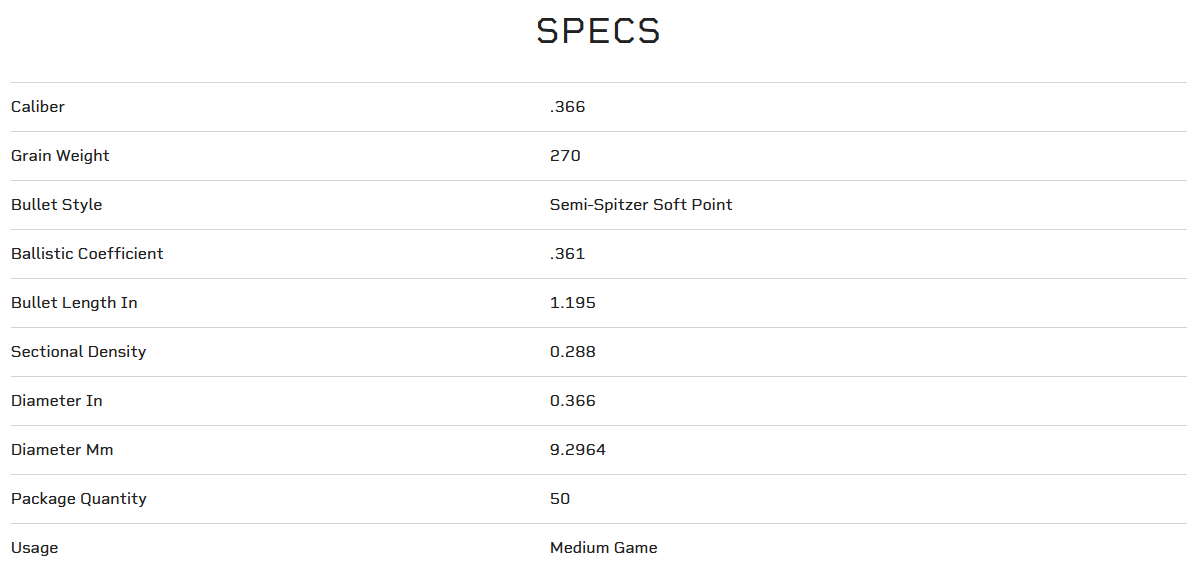Click the Semi-Spitzer Soft Point value
Screen dimensions: 1192x564
click(x=641, y=205)
